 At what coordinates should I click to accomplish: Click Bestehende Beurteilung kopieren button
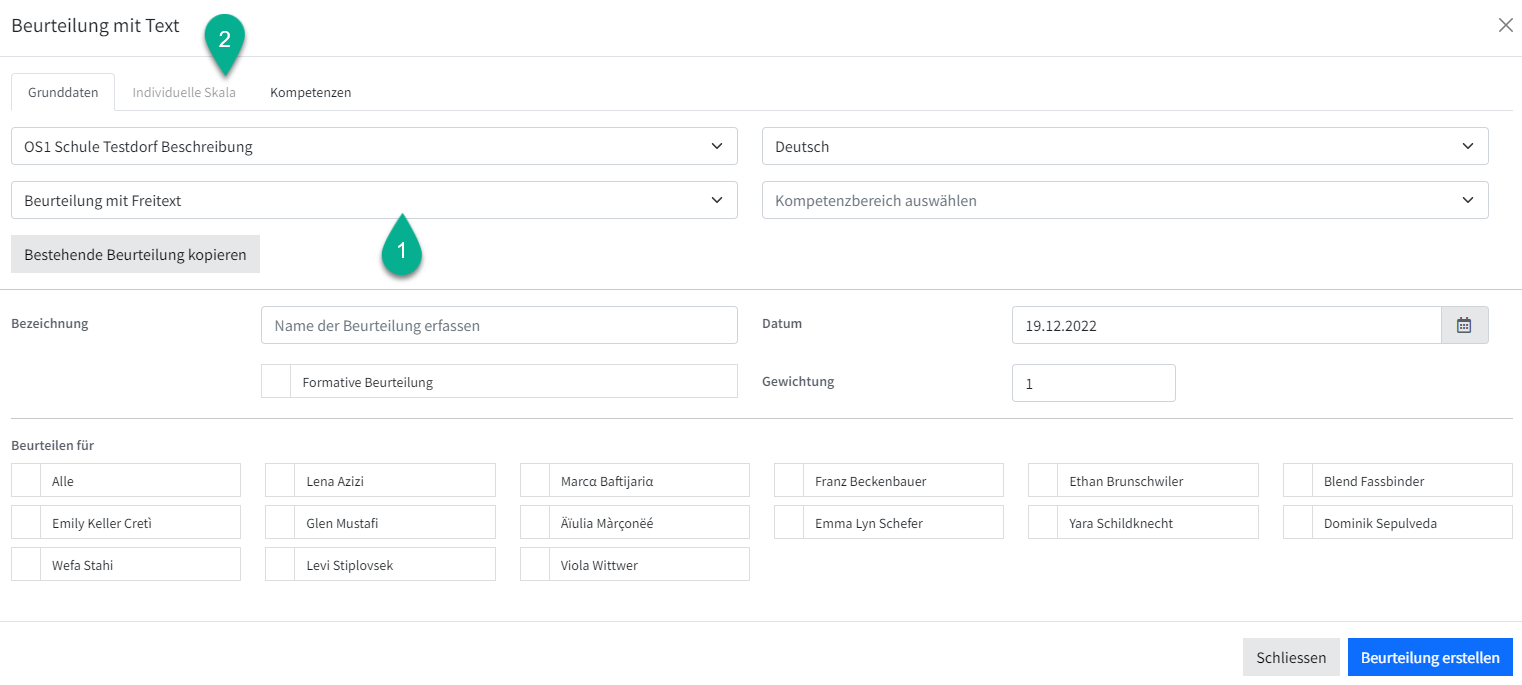135,254
